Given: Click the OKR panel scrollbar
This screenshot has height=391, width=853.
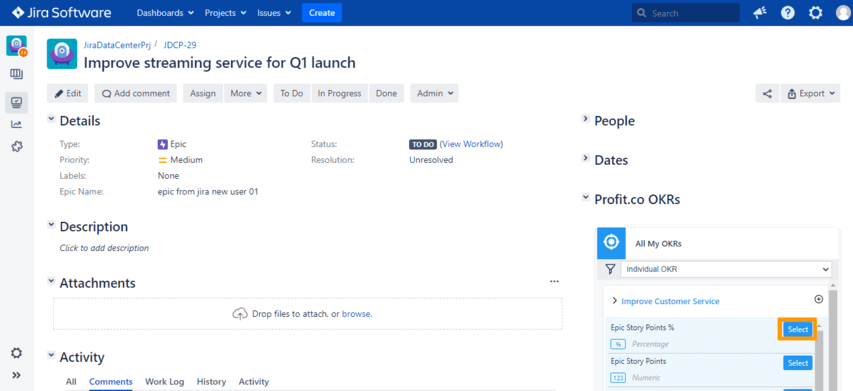Looking at the screenshot, I should pyautogui.click(x=832, y=340).
